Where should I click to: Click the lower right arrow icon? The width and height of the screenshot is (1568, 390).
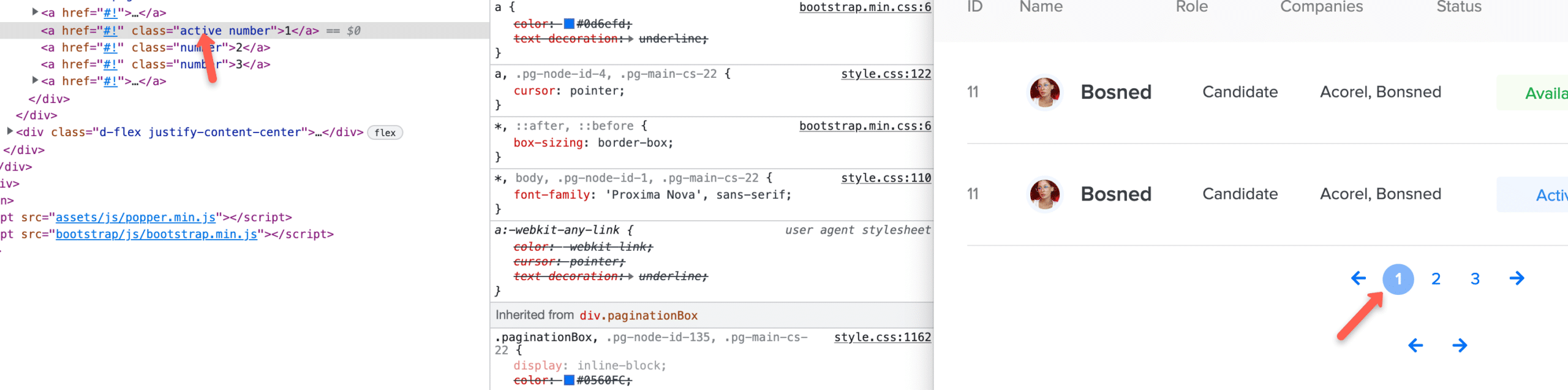tap(1460, 345)
